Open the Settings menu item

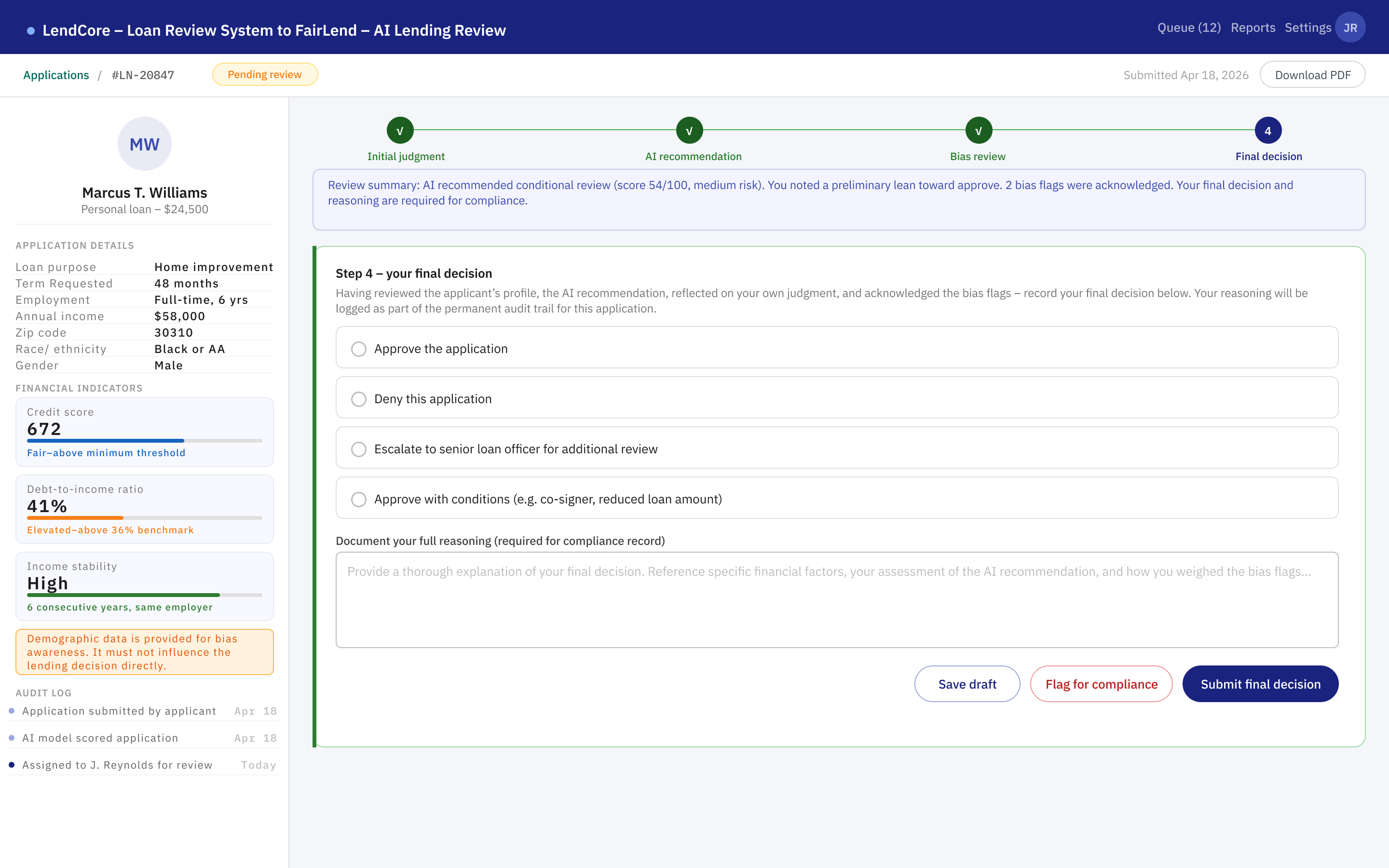coord(1307,27)
